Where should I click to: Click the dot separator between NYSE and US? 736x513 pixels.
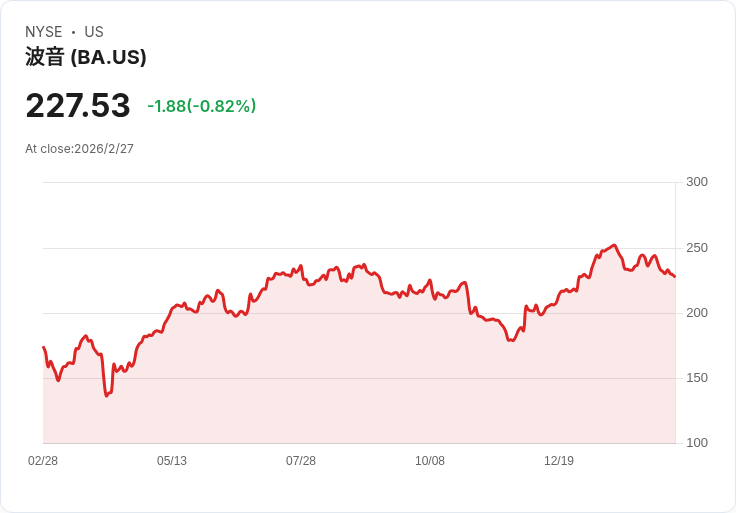[x=73, y=32]
